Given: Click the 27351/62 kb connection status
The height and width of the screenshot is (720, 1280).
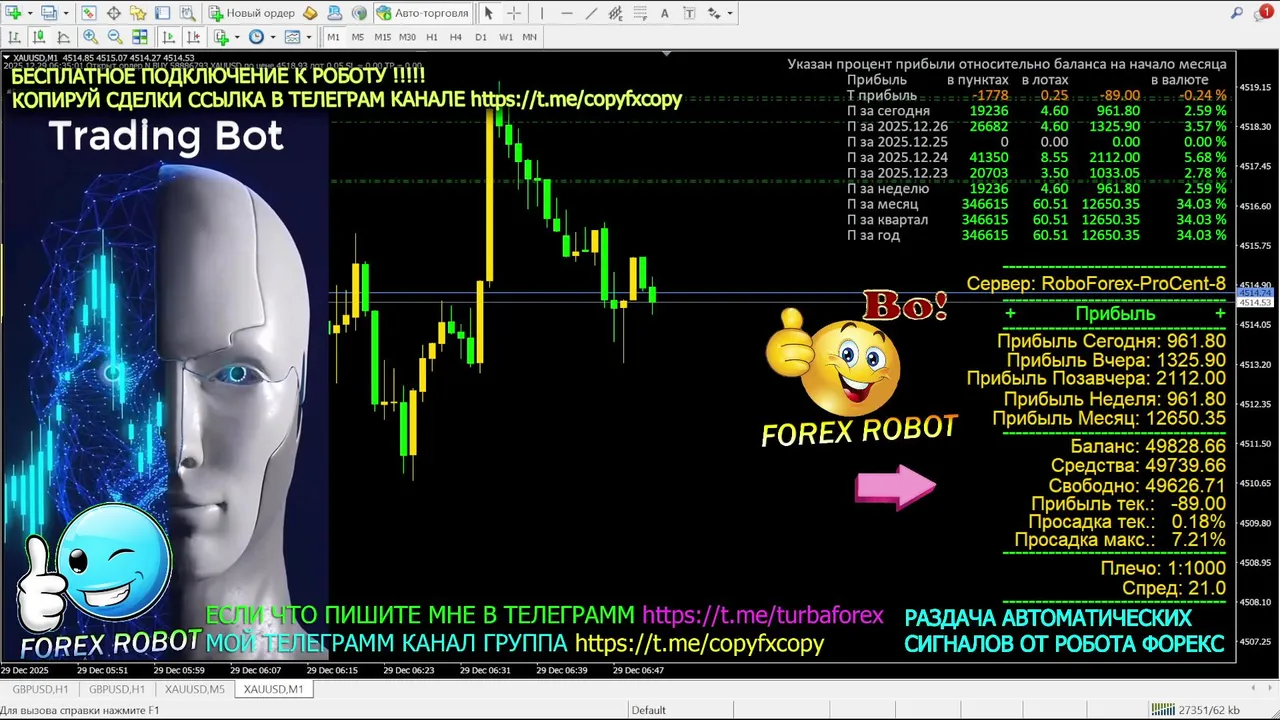Looking at the screenshot, I should [1195, 710].
